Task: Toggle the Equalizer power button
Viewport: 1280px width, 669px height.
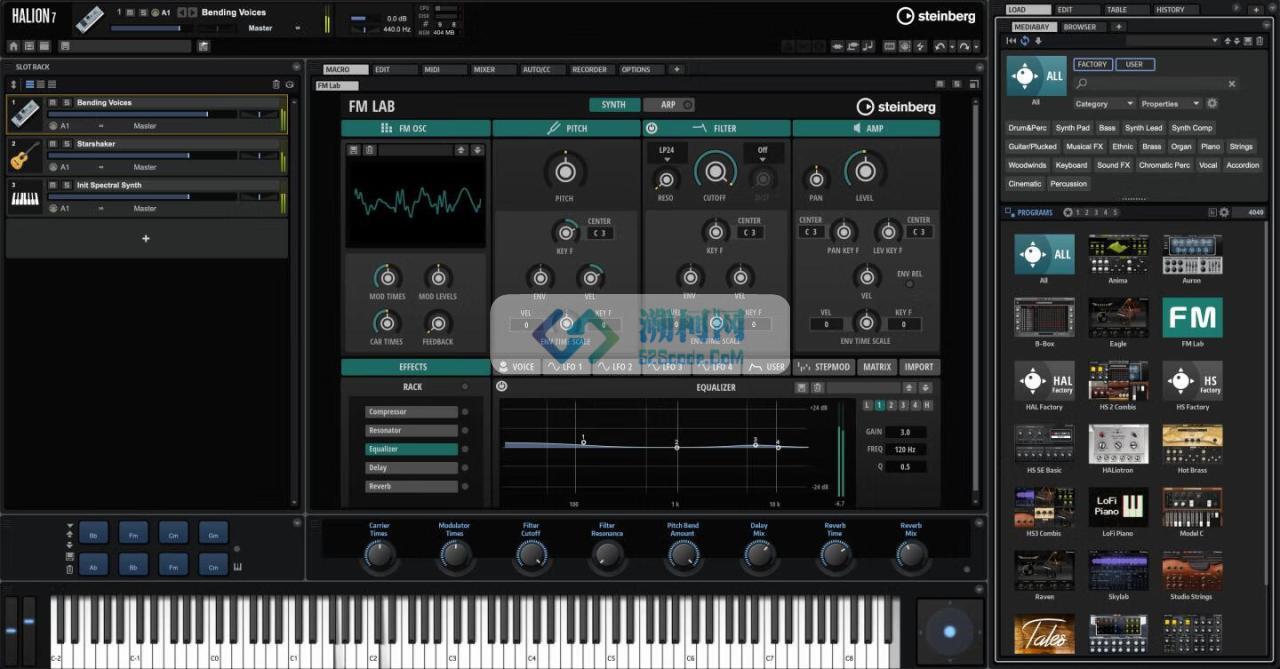Action: (501, 387)
